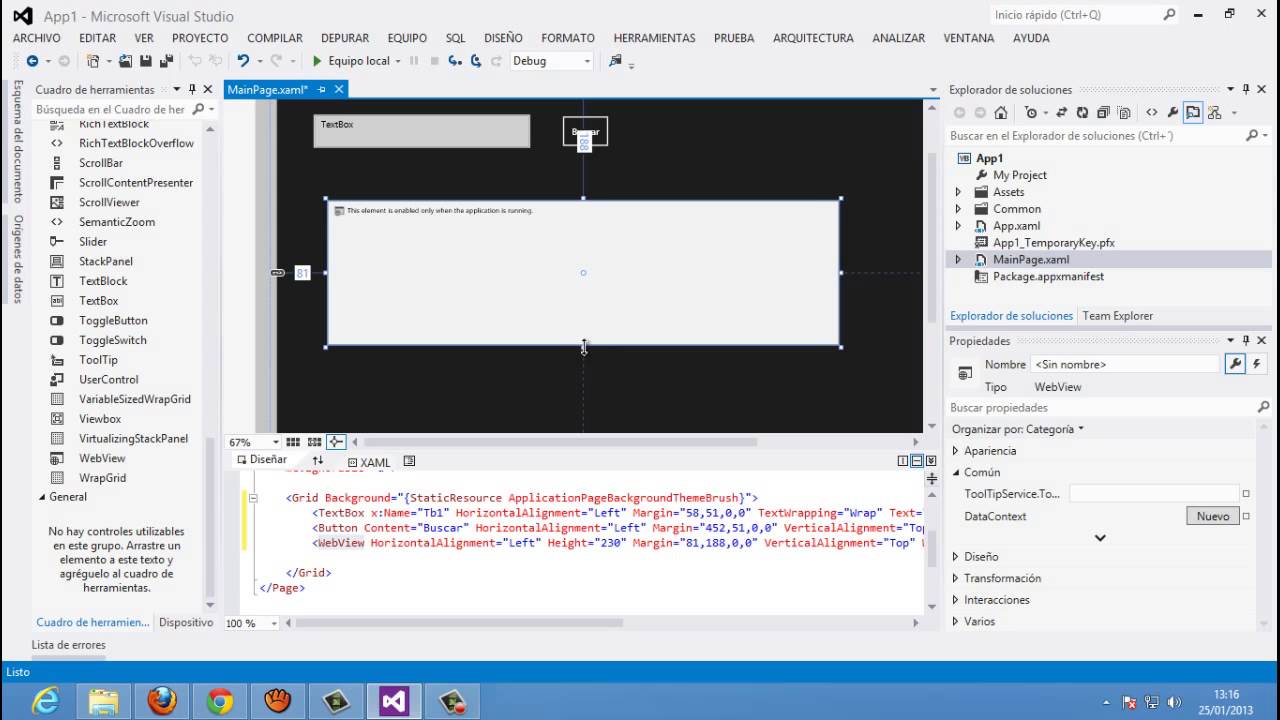This screenshot has width=1280, height=720.
Task: Select WebView control in toolbox
Action: 102,458
